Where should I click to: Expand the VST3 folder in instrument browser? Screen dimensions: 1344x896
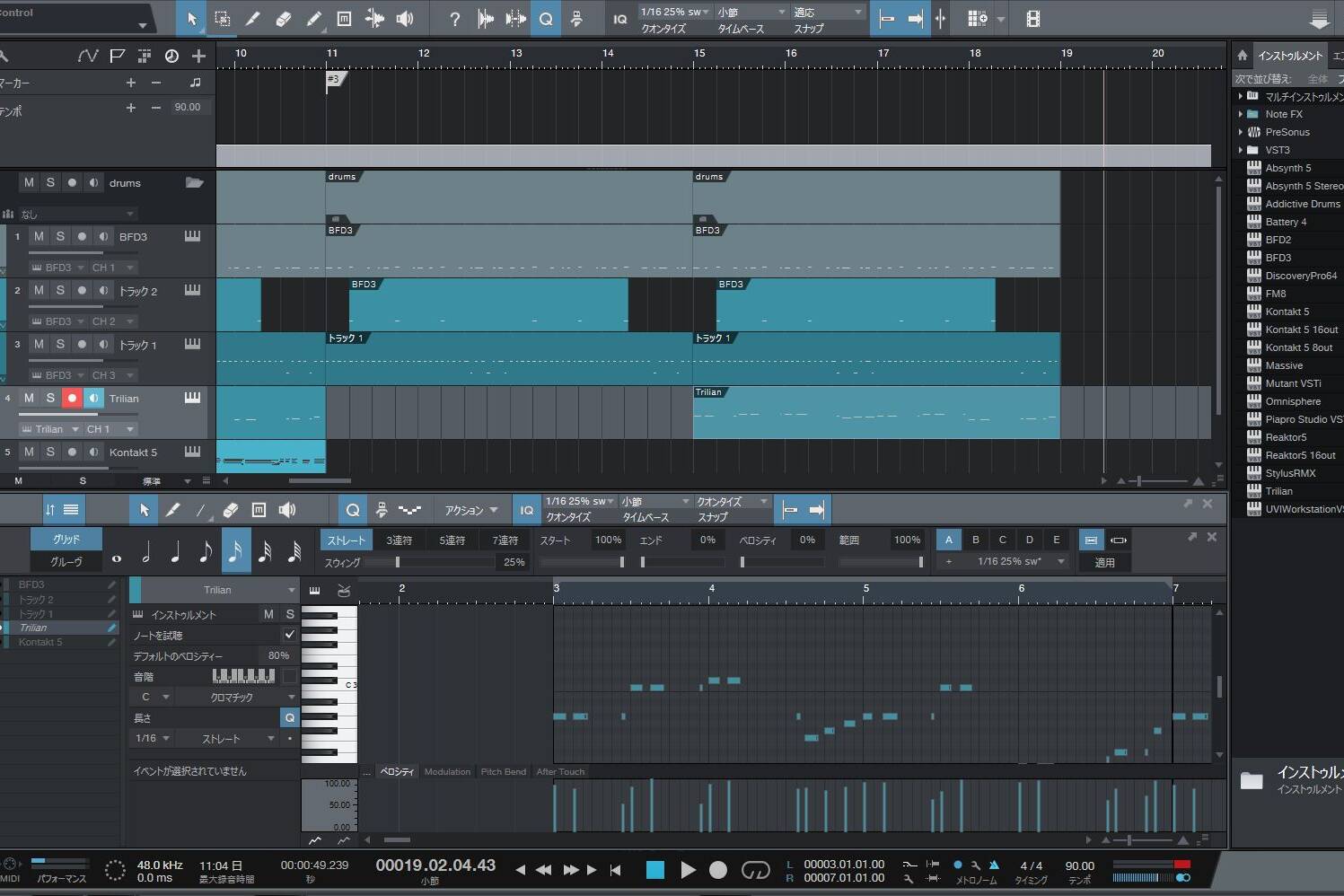coord(1241,150)
